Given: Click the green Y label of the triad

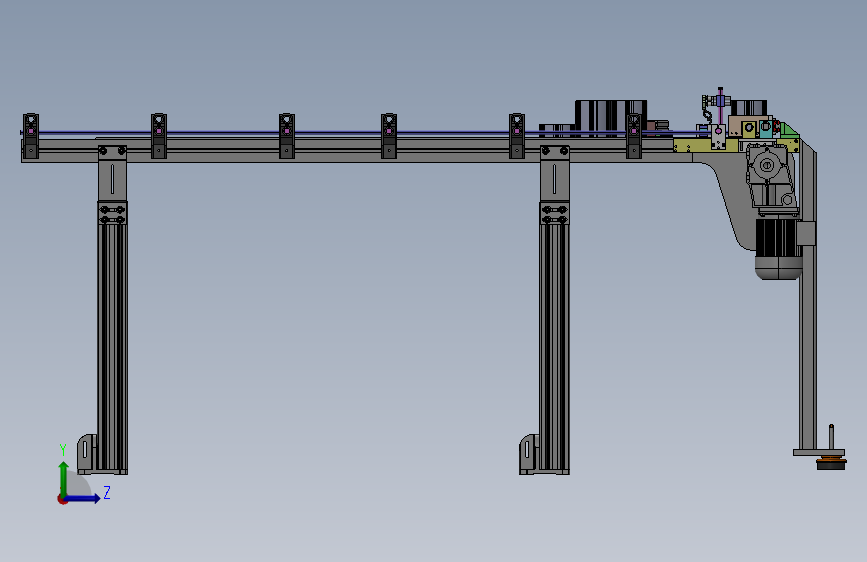Looking at the screenshot, I should coord(63,450).
